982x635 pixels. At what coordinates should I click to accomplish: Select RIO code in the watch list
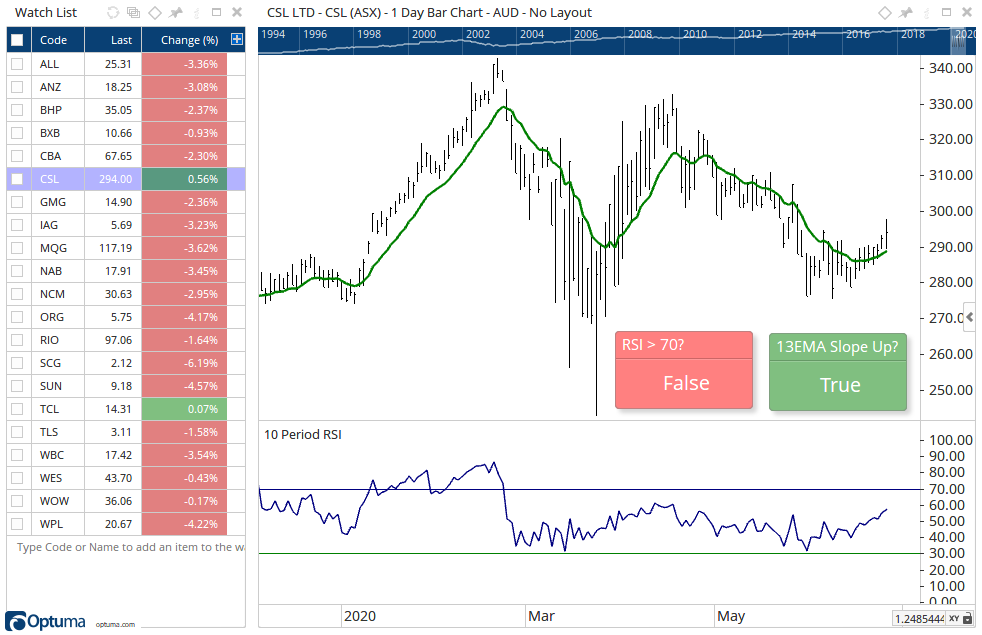pyautogui.click(x=49, y=340)
